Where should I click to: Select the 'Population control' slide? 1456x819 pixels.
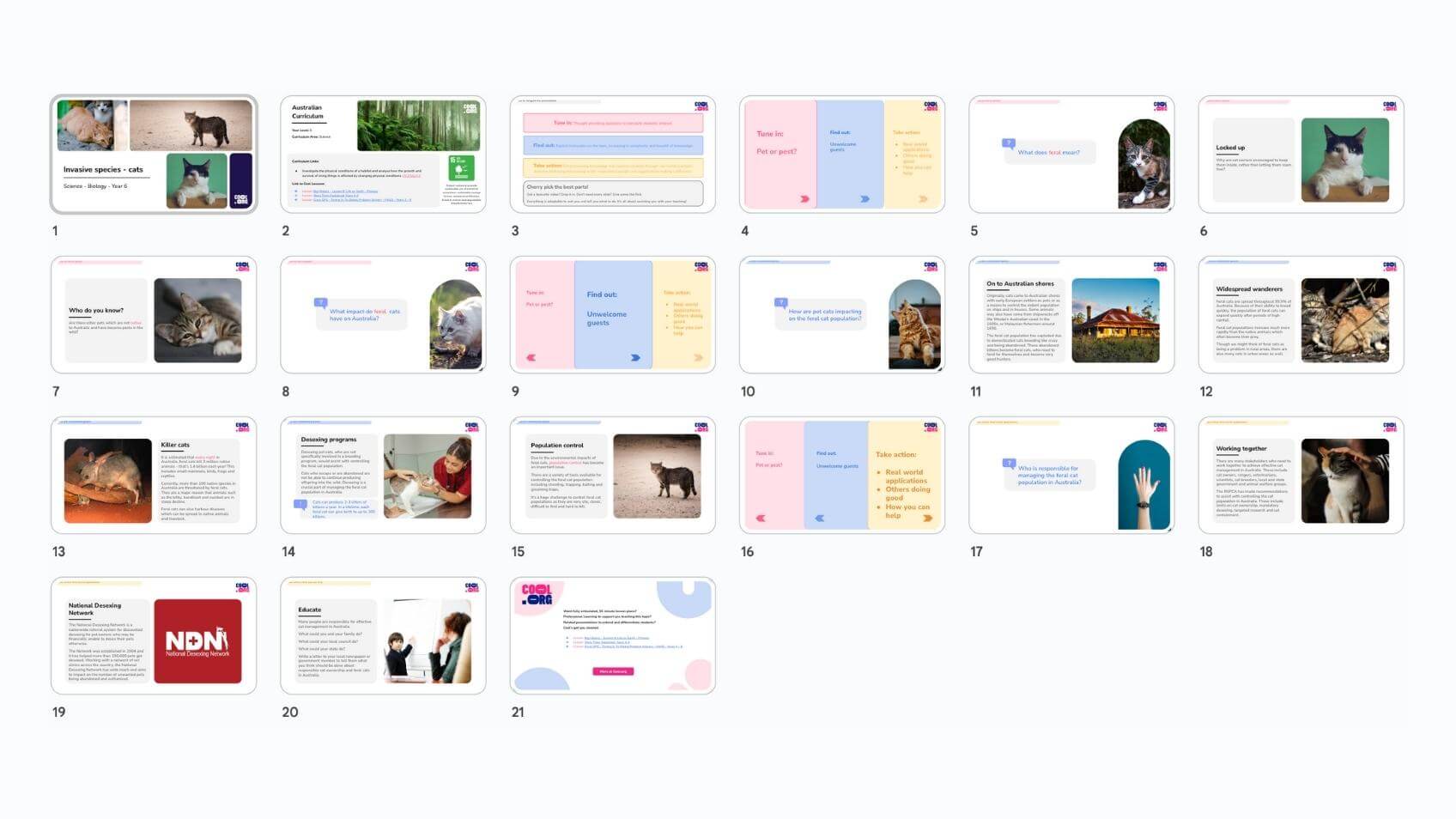(612, 476)
